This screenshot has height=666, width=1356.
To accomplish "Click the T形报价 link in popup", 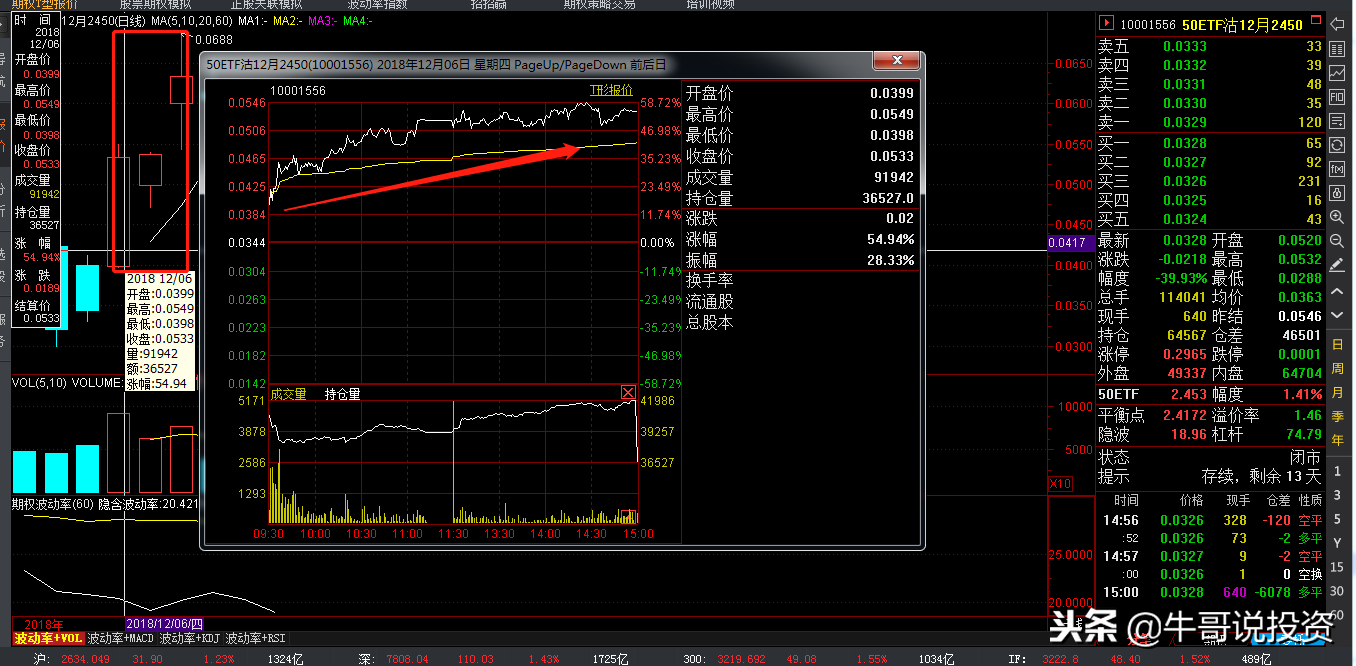I will click(610, 90).
